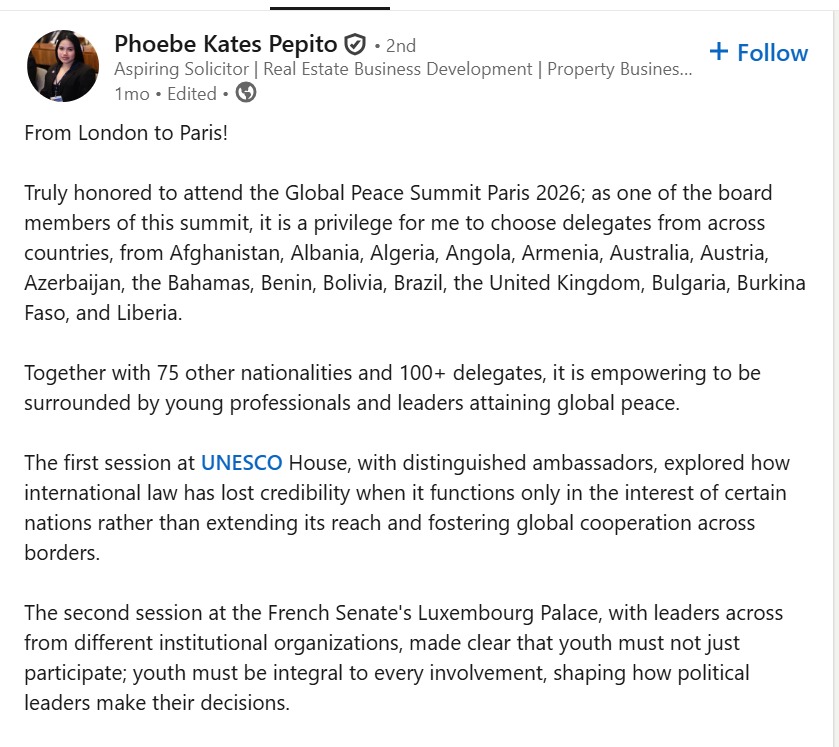Select the line From London to Paris!
Image resolution: width=839 pixels, height=747 pixels.
[x=125, y=132]
